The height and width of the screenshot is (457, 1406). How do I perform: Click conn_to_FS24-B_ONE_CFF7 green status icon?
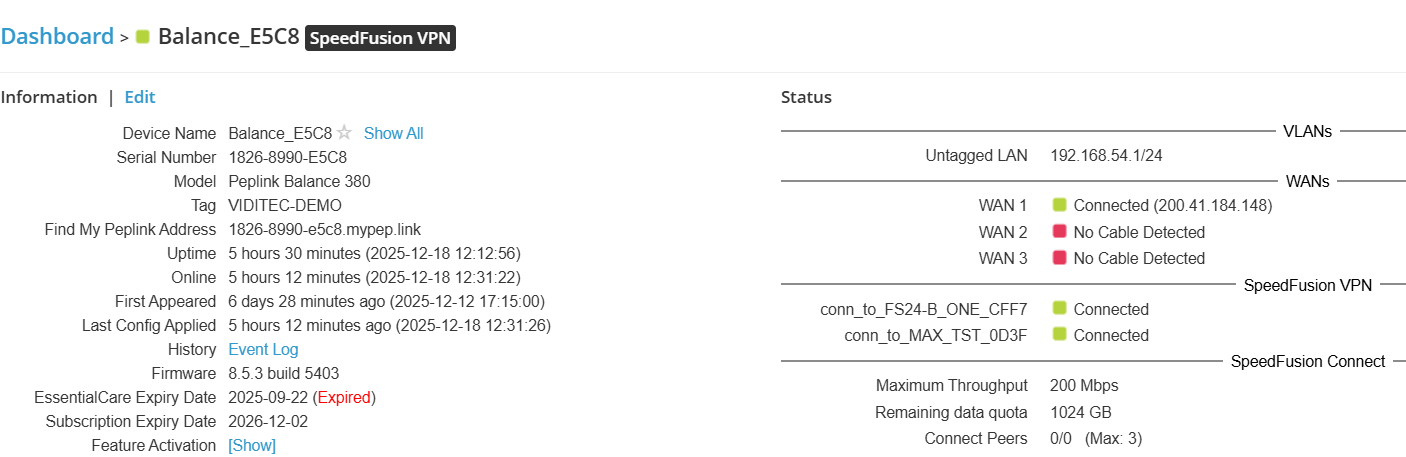1060,309
